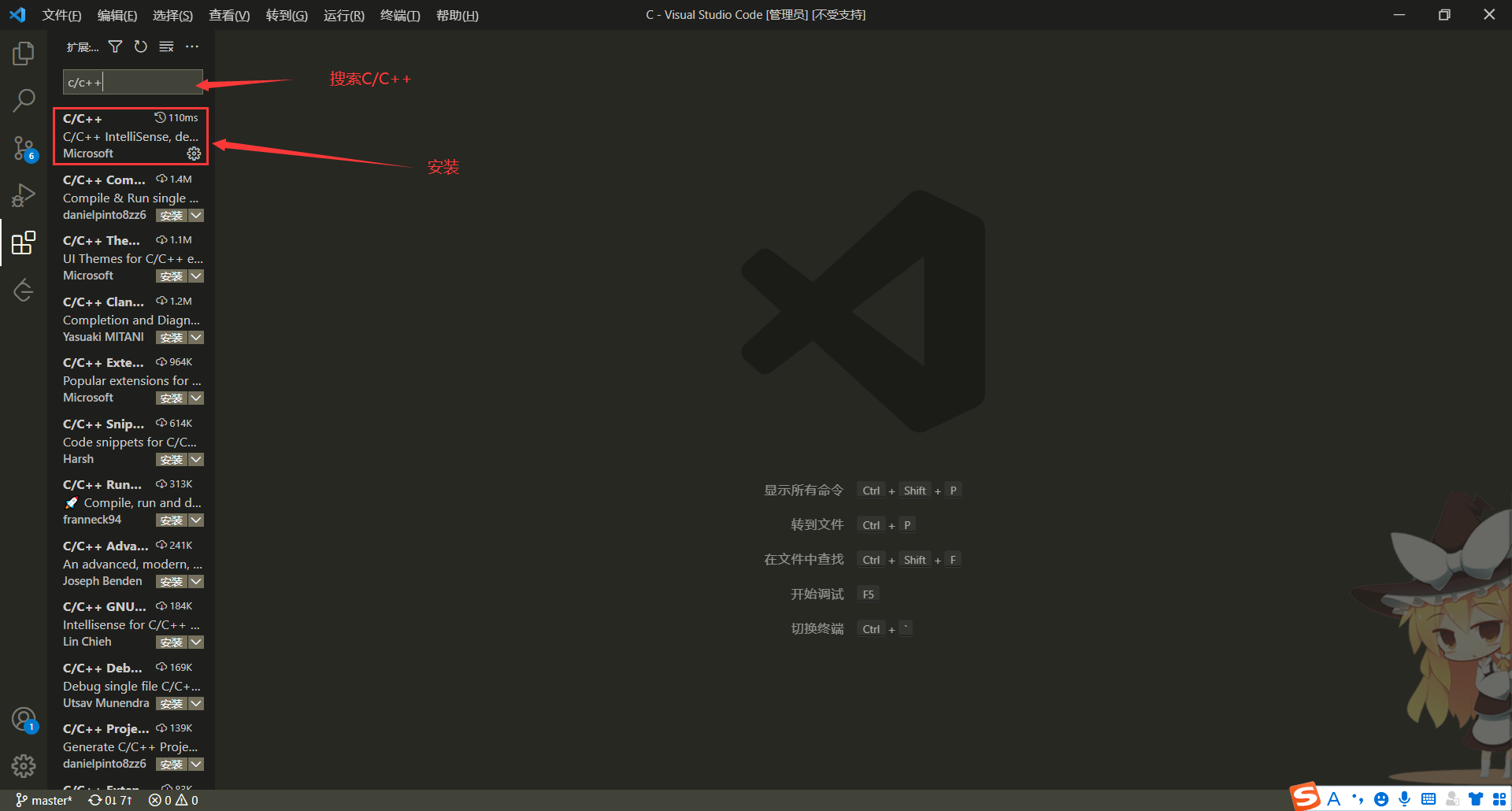Expand install dropdown for Joseph Benden's extension
Screen dimensions: 1512x811
[196, 582]
